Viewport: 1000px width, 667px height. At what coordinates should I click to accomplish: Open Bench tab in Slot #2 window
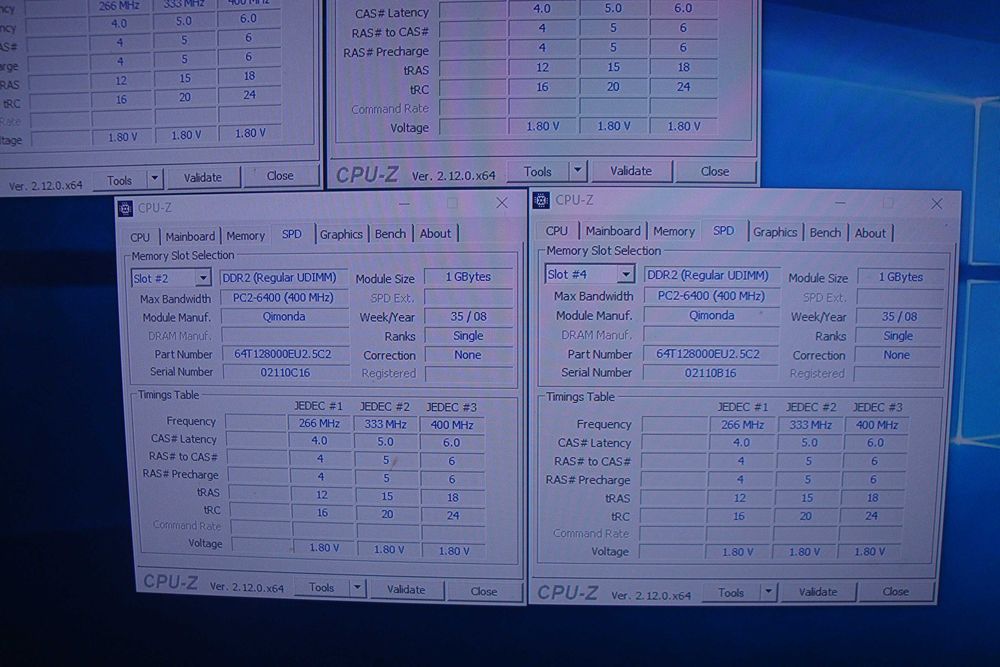coord(390,233)
